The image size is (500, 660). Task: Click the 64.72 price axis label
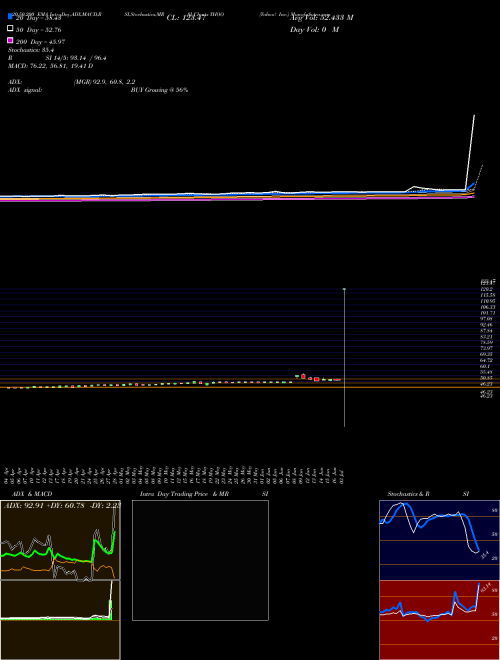pos(486,360)
